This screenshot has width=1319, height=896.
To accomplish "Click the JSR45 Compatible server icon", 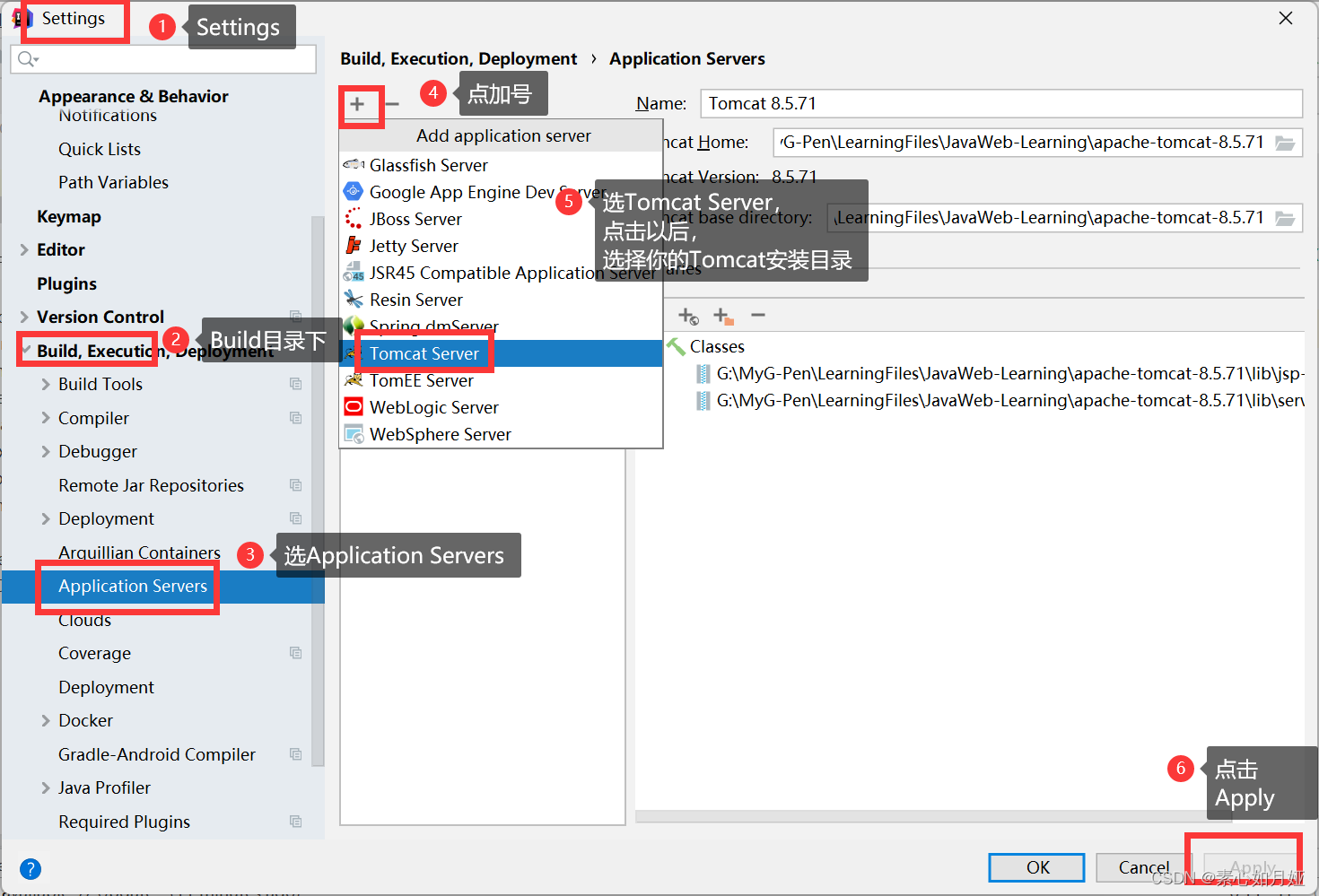I will coord(354,273).
